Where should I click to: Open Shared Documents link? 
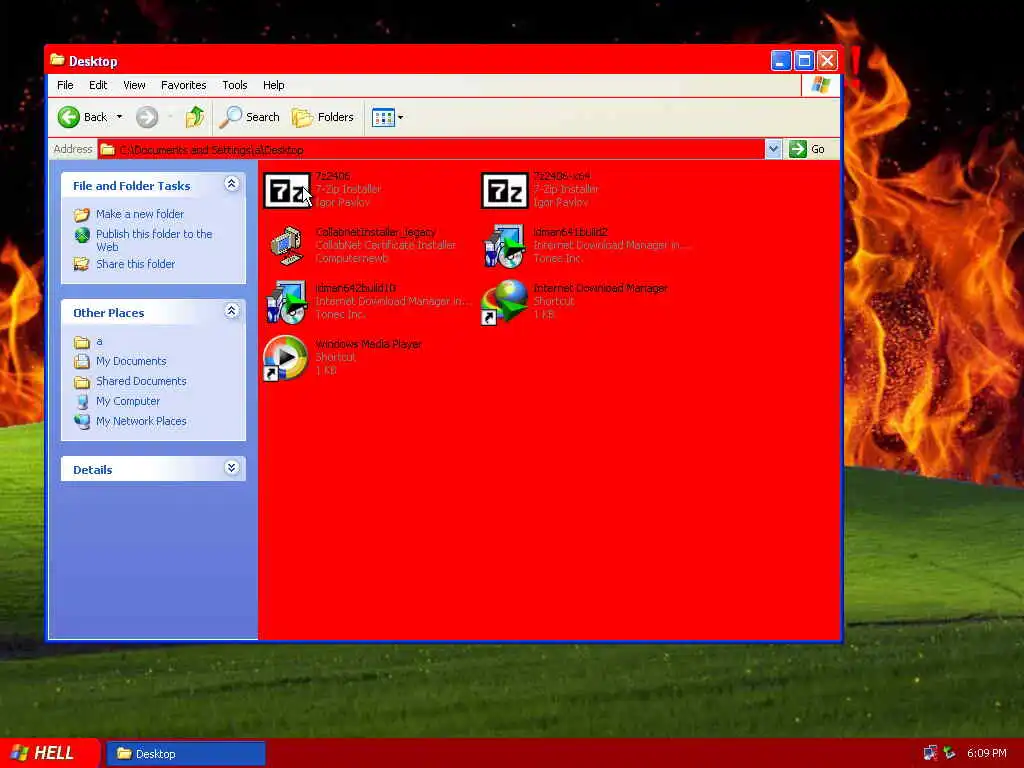(141, 381)
